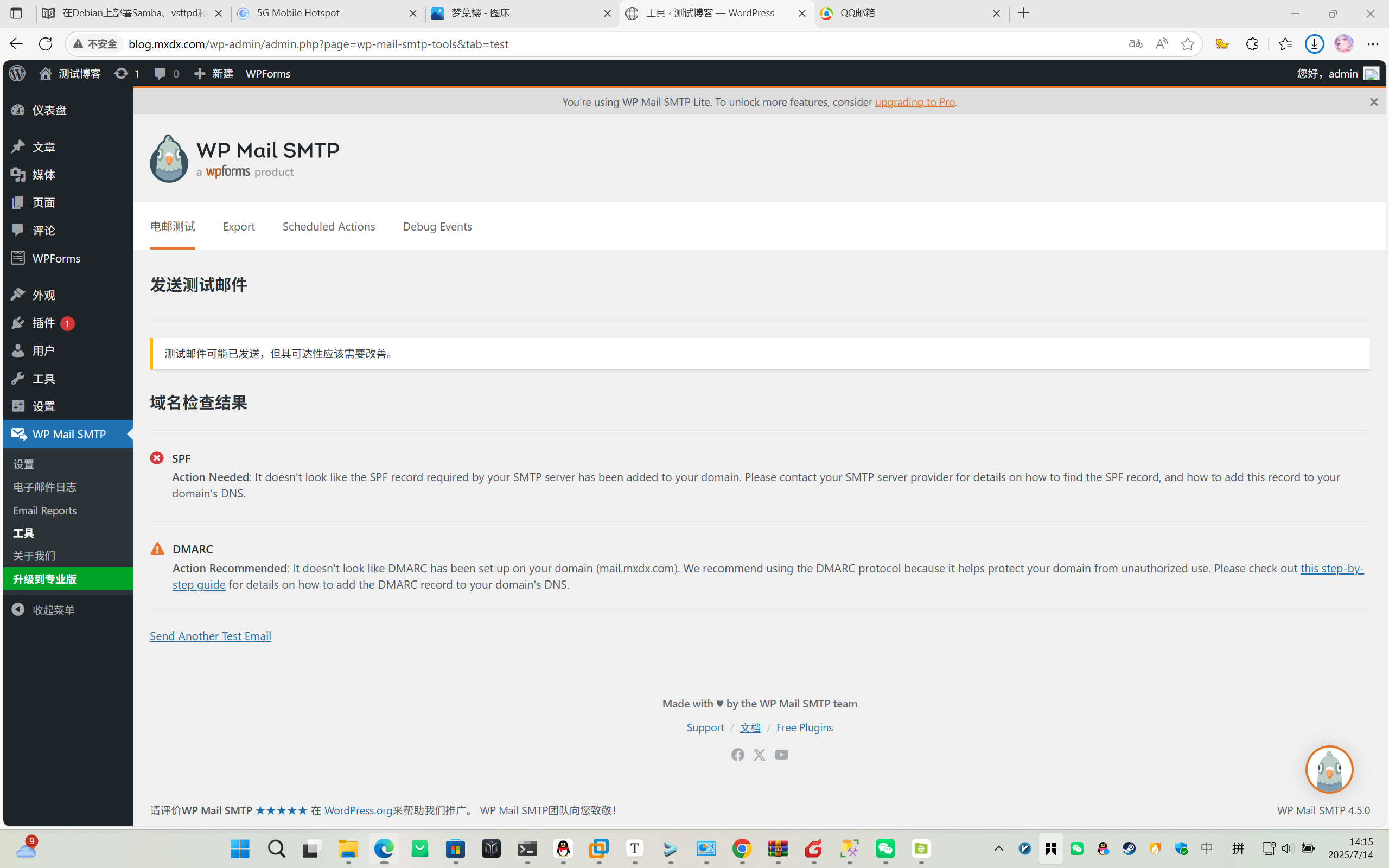Open WeChat from the taskbar
1389x868 pixels.
tap(885, 848)
